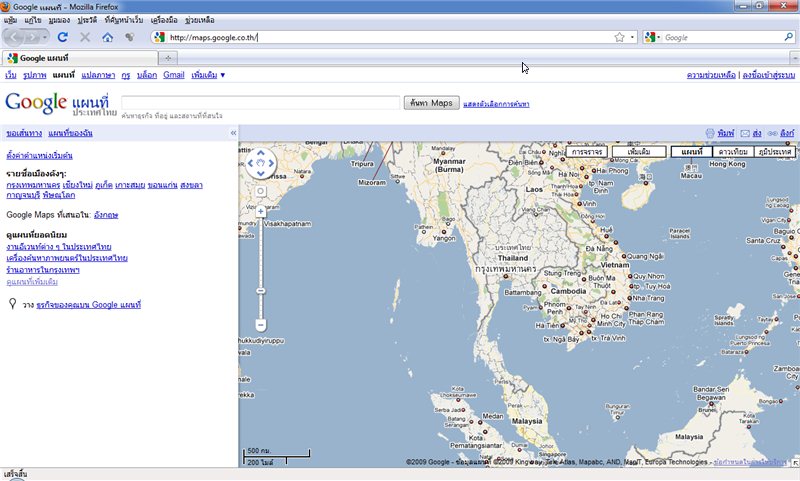
Task: Click the map pin marker icon in left panel
Action: click(13, 303)
